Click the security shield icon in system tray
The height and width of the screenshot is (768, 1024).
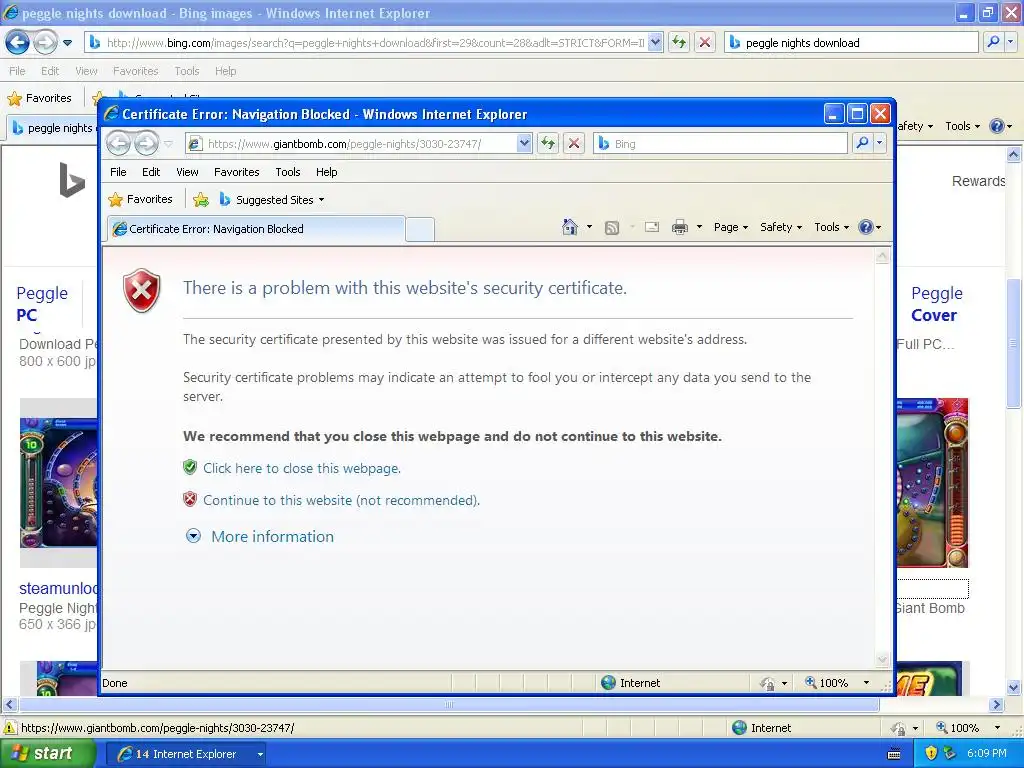931,753
